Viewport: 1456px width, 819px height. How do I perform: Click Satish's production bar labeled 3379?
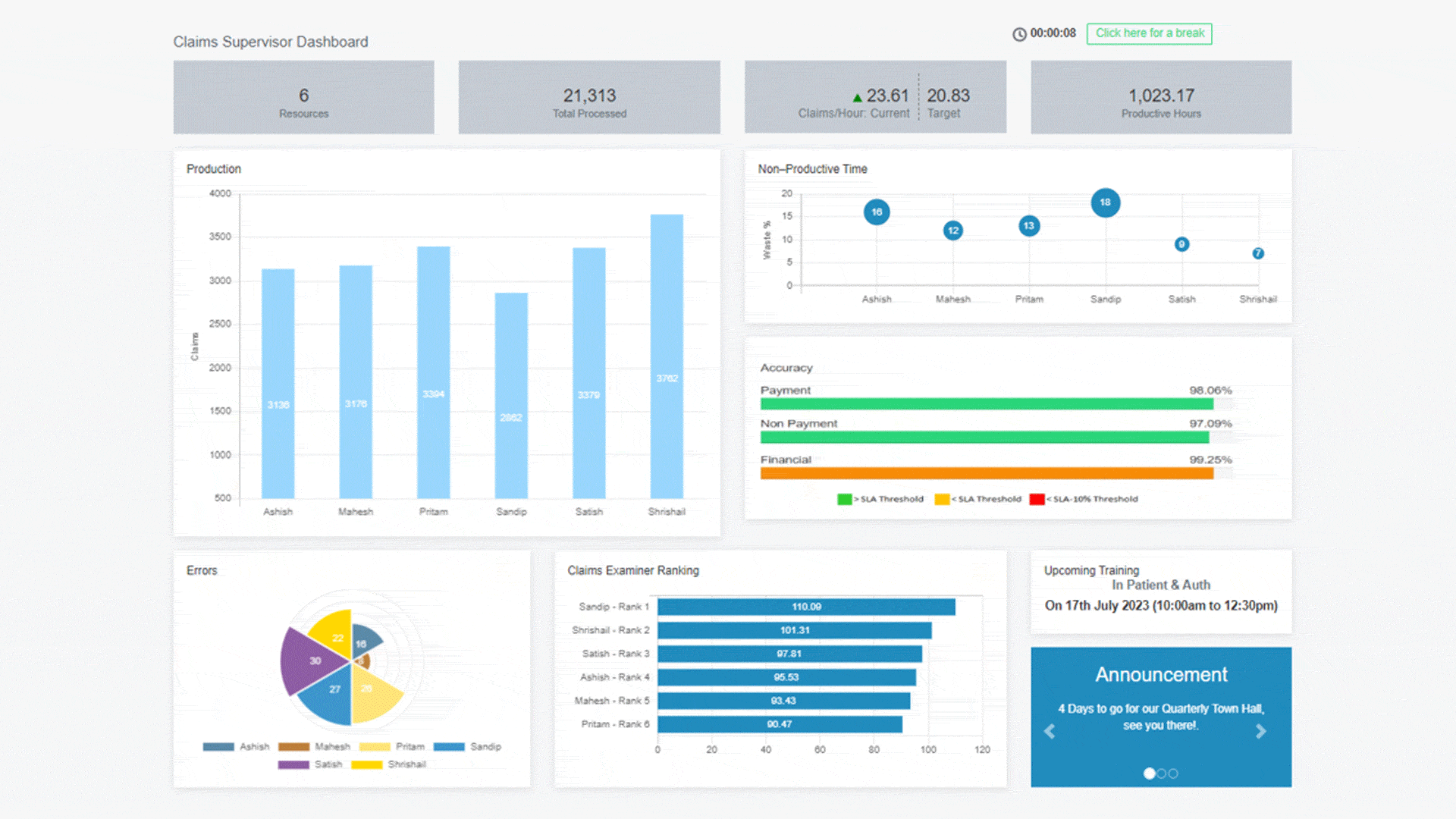point(588,373)
